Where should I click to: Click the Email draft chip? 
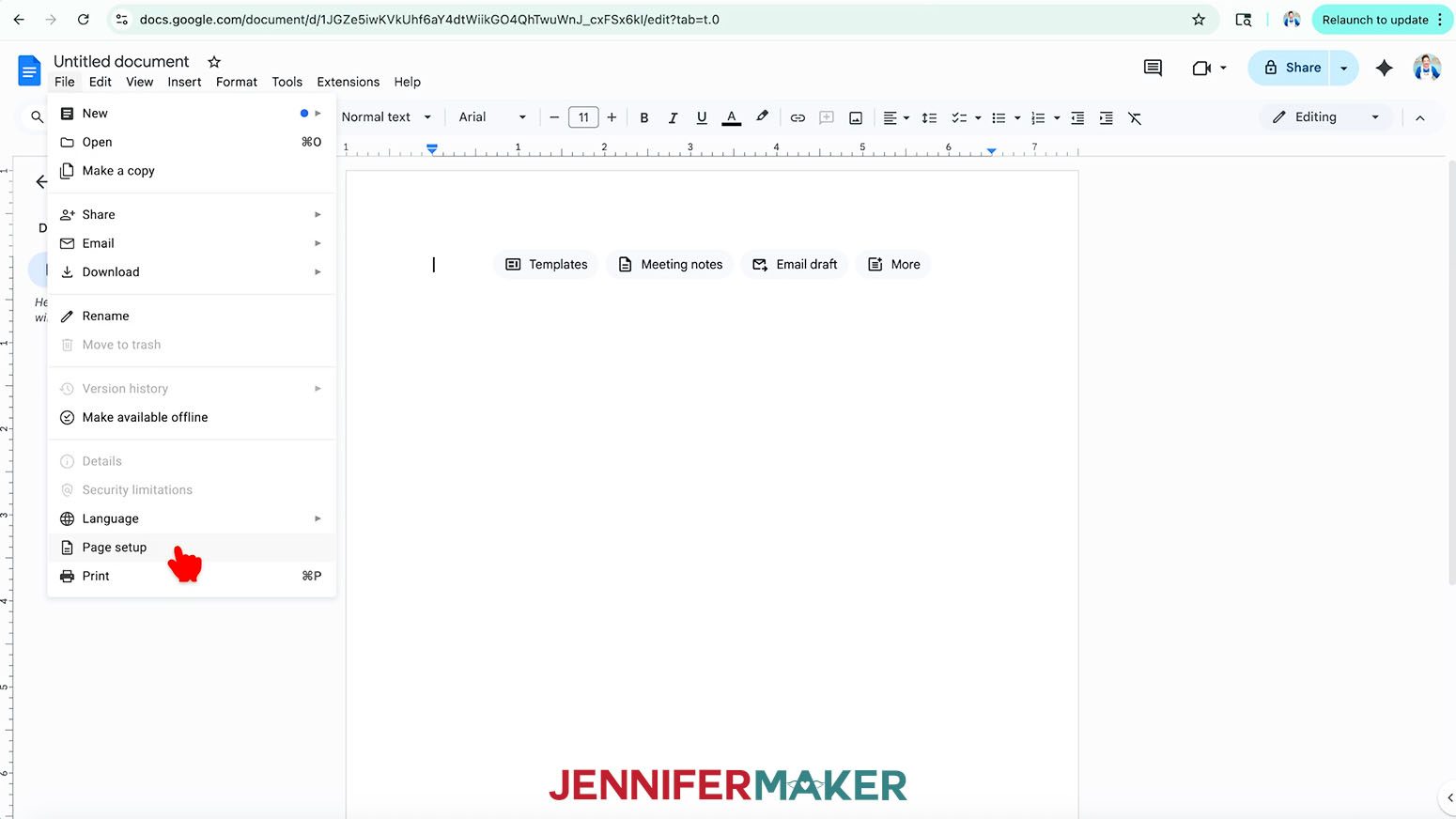pyautogui.click(x=795, y=265)
